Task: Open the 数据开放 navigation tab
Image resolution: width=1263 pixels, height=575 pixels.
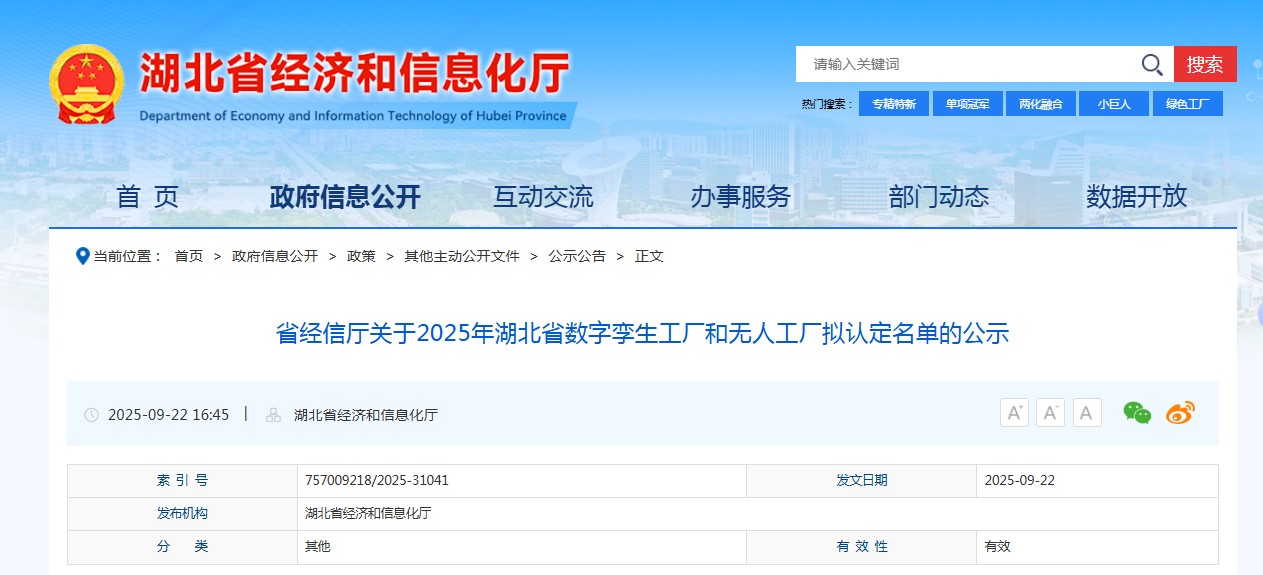Action: (x=1137, y=197)
